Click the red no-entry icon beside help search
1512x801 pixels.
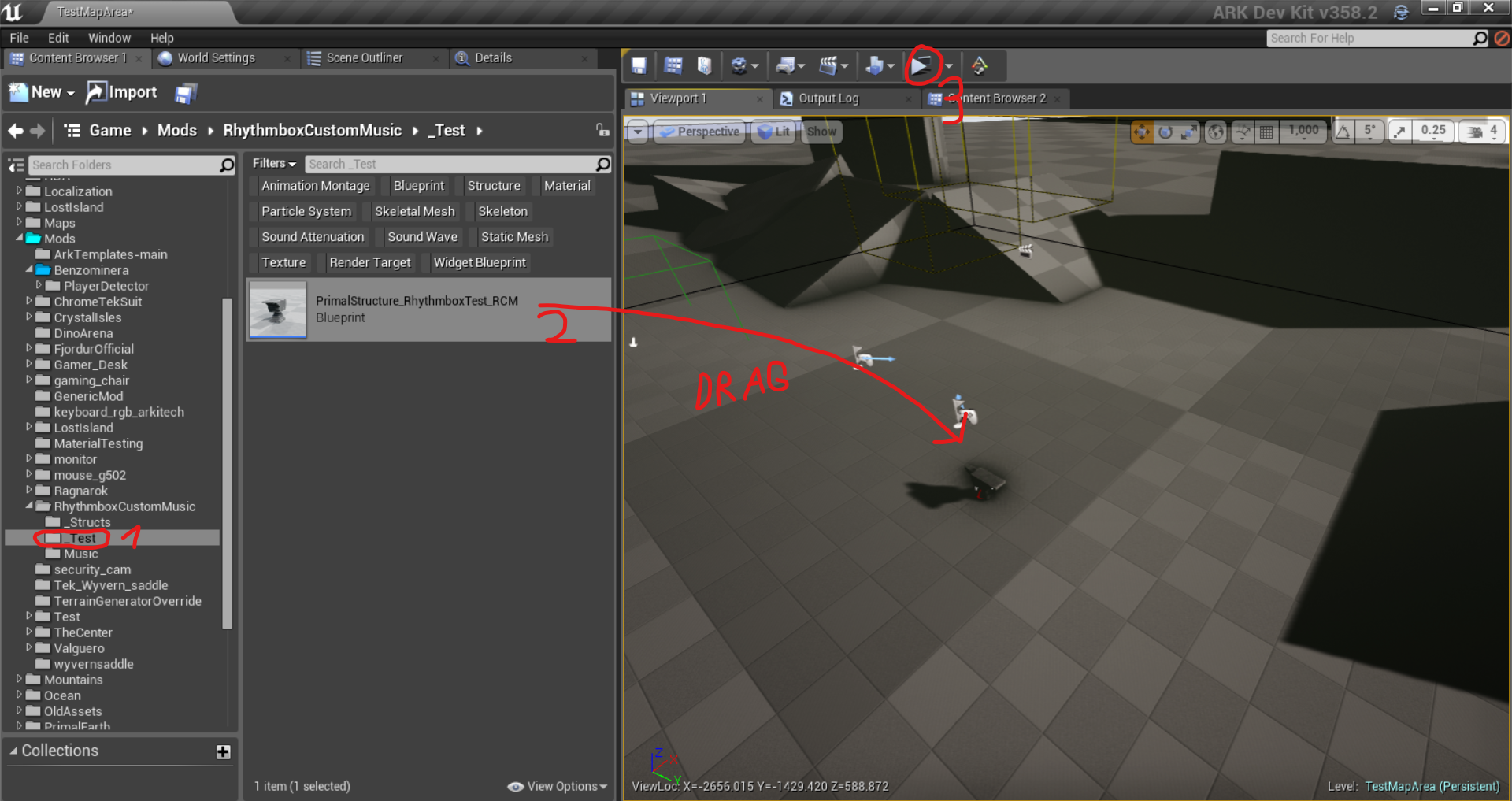pos(1502,38)
